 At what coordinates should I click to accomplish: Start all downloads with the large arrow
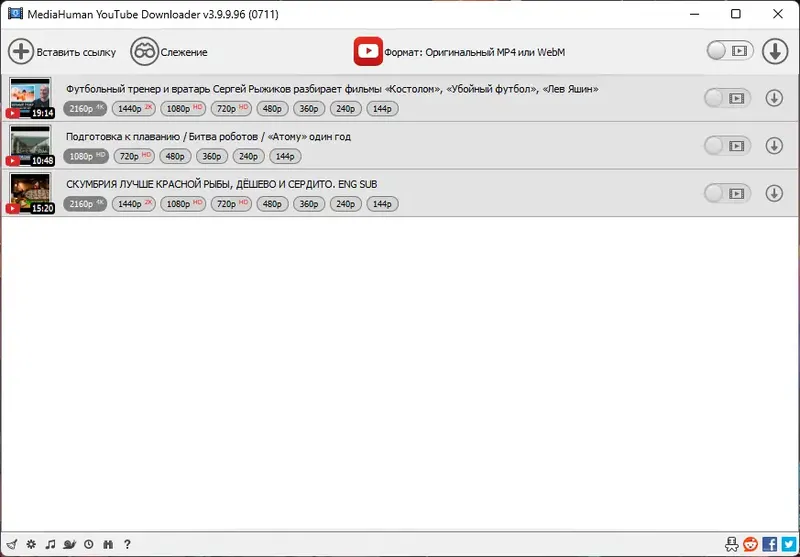pos(775,52)
